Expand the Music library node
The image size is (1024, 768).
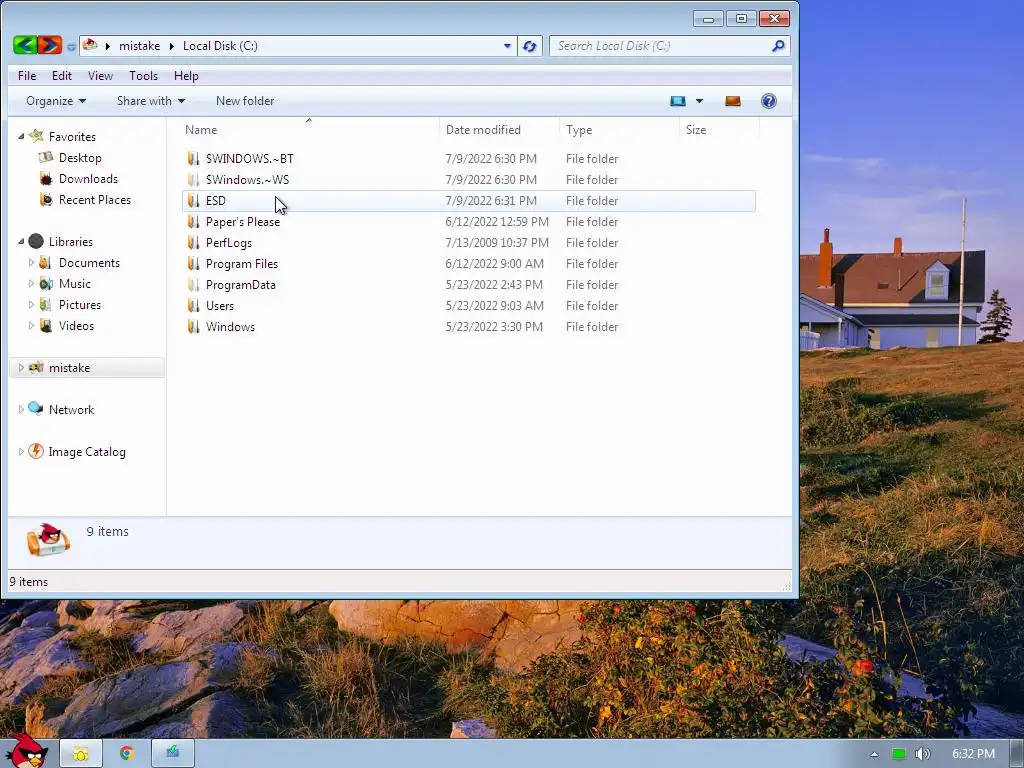click(31, 283)
